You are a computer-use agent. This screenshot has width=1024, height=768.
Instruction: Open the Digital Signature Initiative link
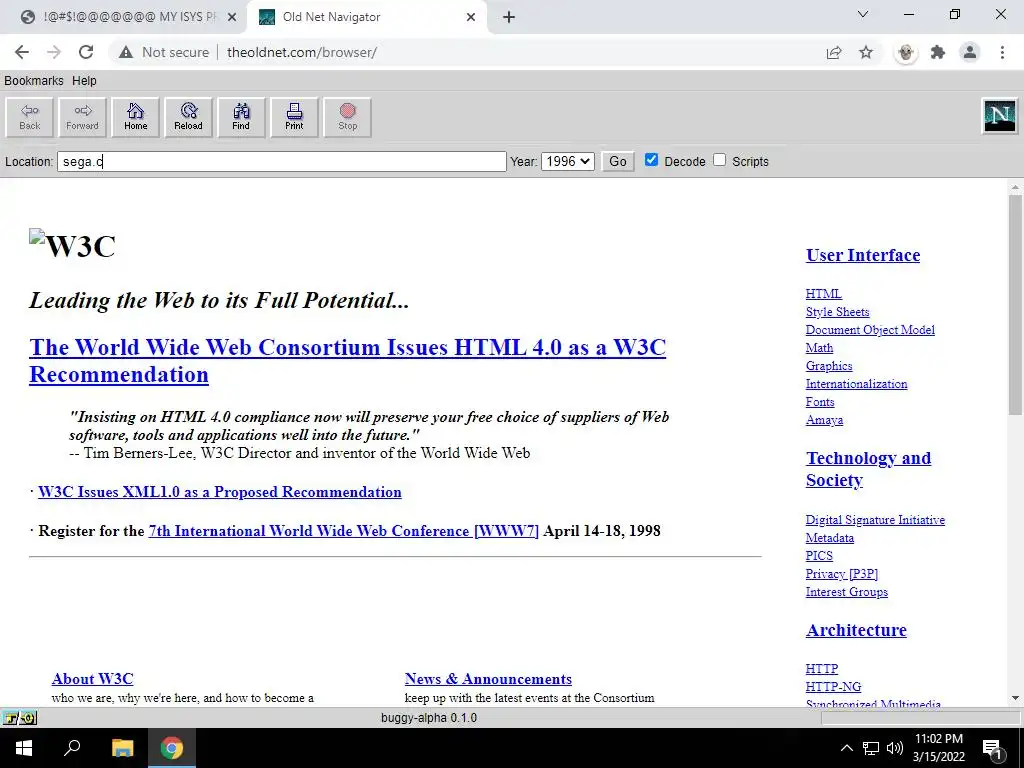click(875, 520)
